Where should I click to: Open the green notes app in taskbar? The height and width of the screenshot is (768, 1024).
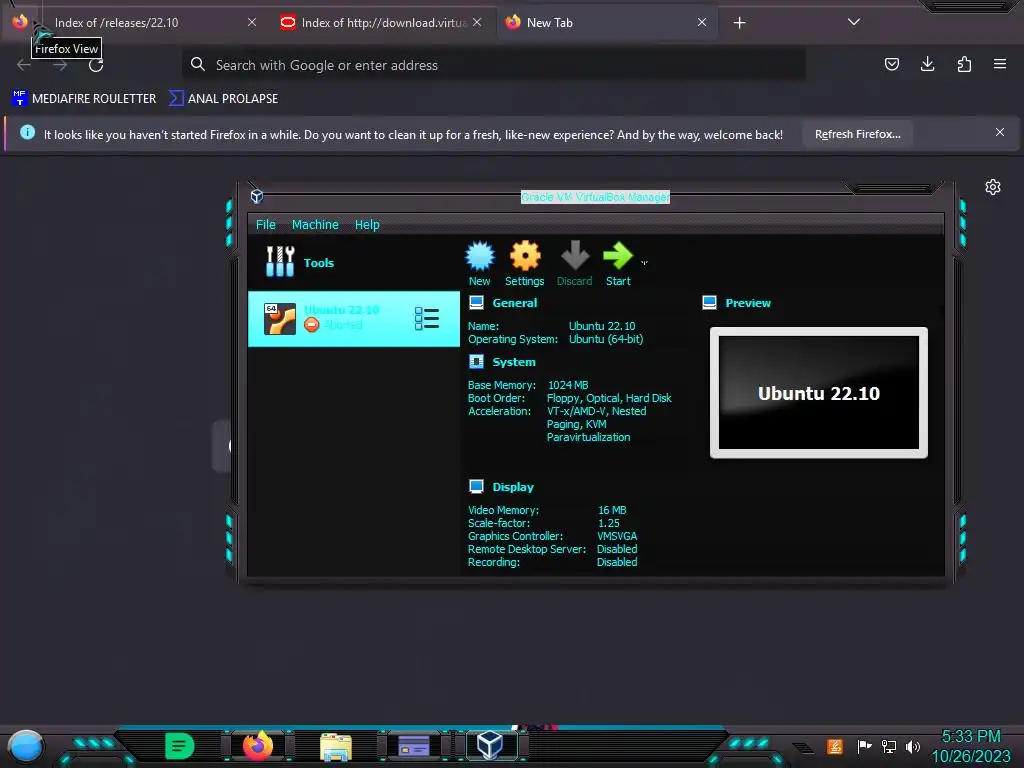pyautogui.click(x=180, y=746)
